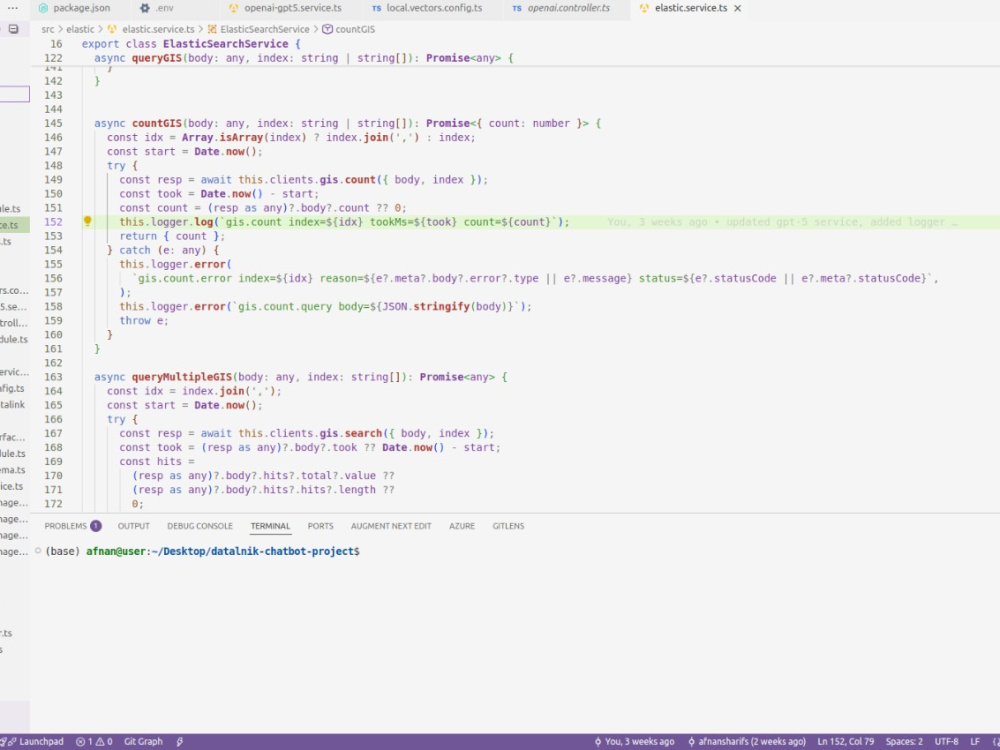The image size is (1000, 750).
Task: Click the elastic.service.ts tab file icon
Action: [x=643, y=8]
